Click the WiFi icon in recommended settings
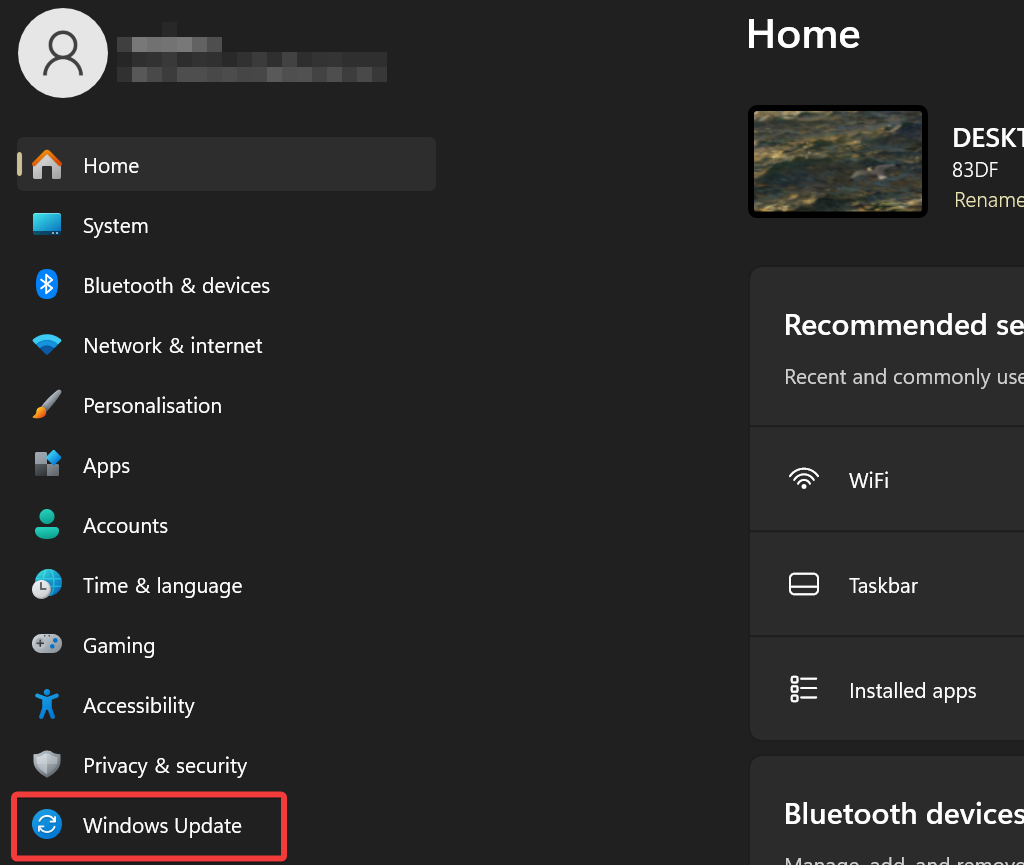This screenshot has width=1024, height=865. [x=804, y=479]
